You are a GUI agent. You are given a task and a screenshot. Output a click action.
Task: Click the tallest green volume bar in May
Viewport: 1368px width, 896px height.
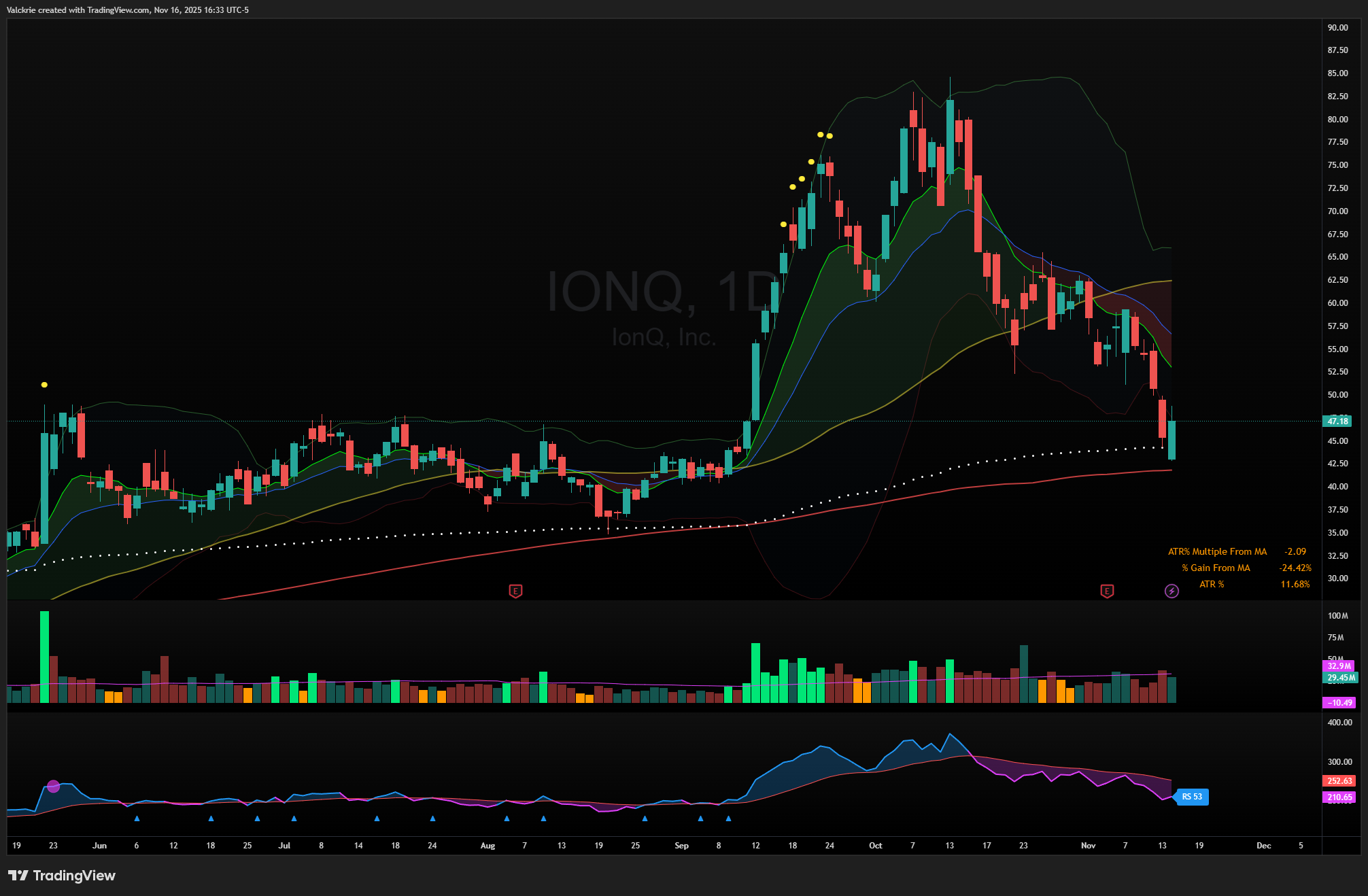click(44, 657)
